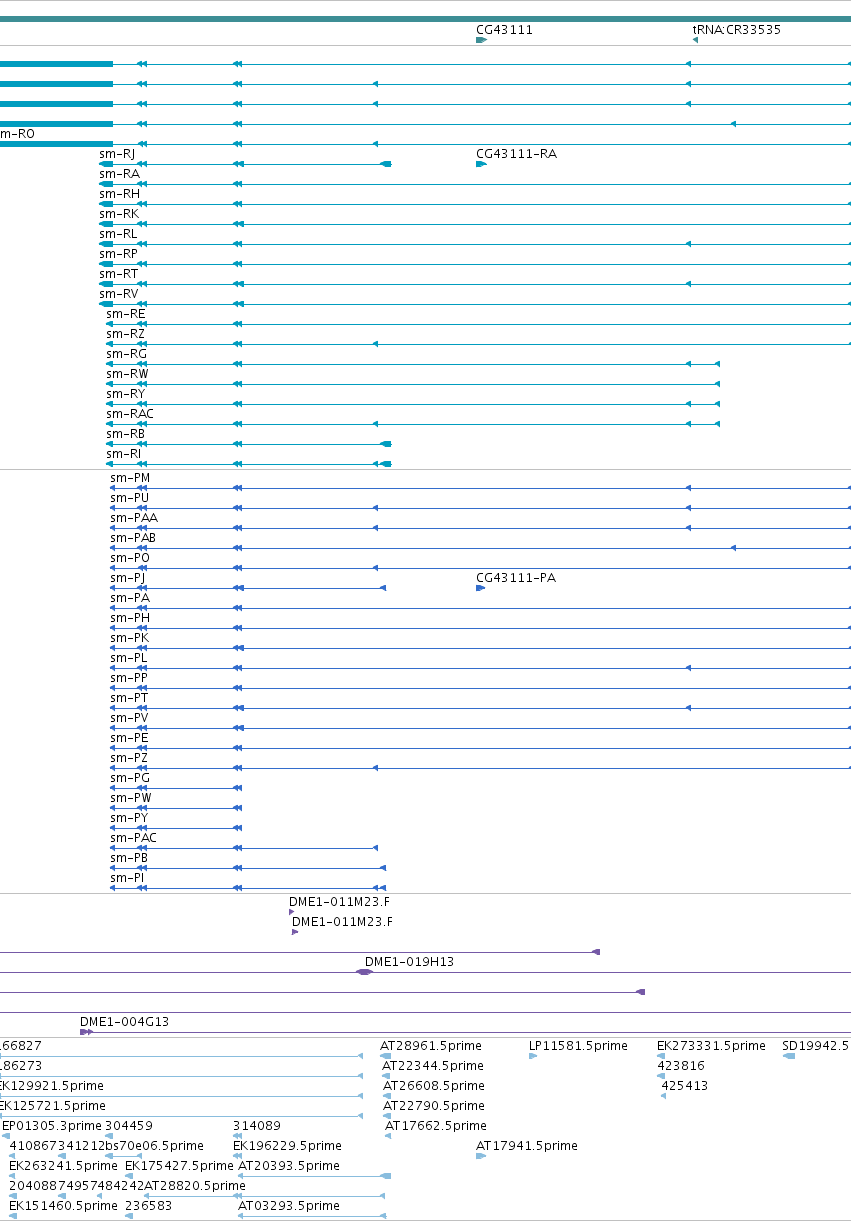Select the CG43111-RA transcript label
This screenshot has height=1221, width=851.
pyautogui.click(x=517, y=154)
